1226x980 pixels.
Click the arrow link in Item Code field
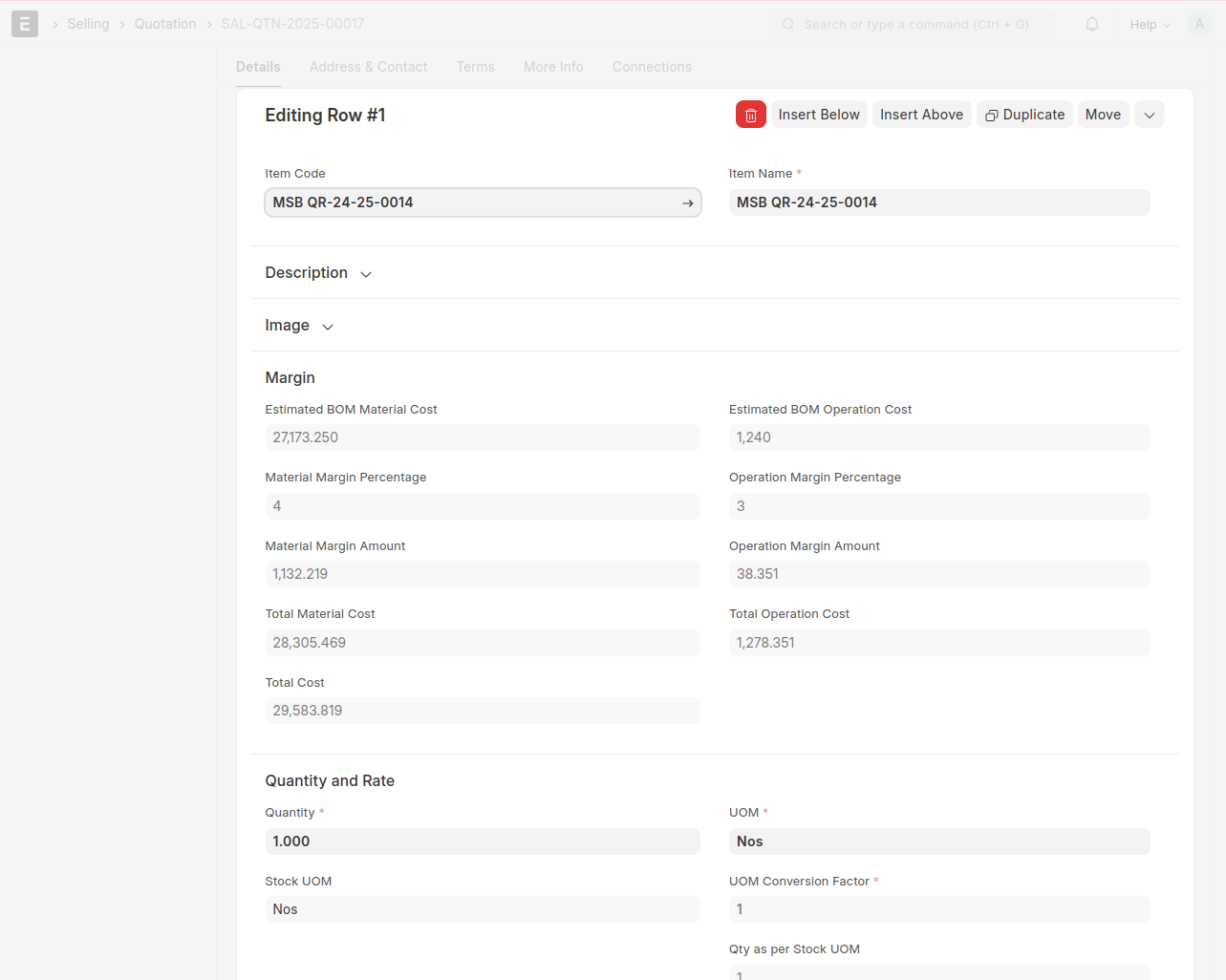[688, 203]
